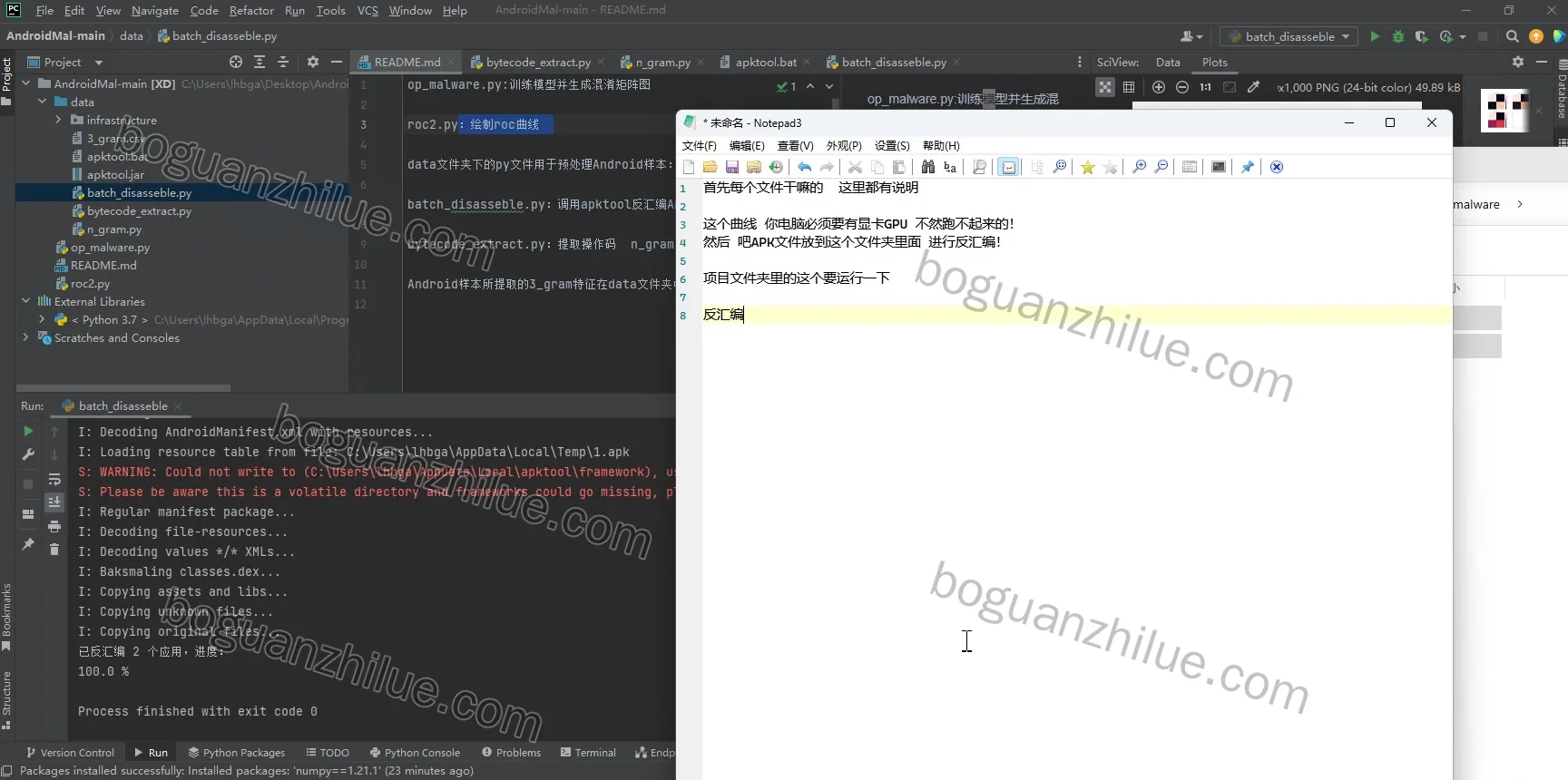Image resolution: width=1568 pixels, height=780 pixels.
Task: Rerun batch_disasseble from Run panel
Action: coord(28,432)
